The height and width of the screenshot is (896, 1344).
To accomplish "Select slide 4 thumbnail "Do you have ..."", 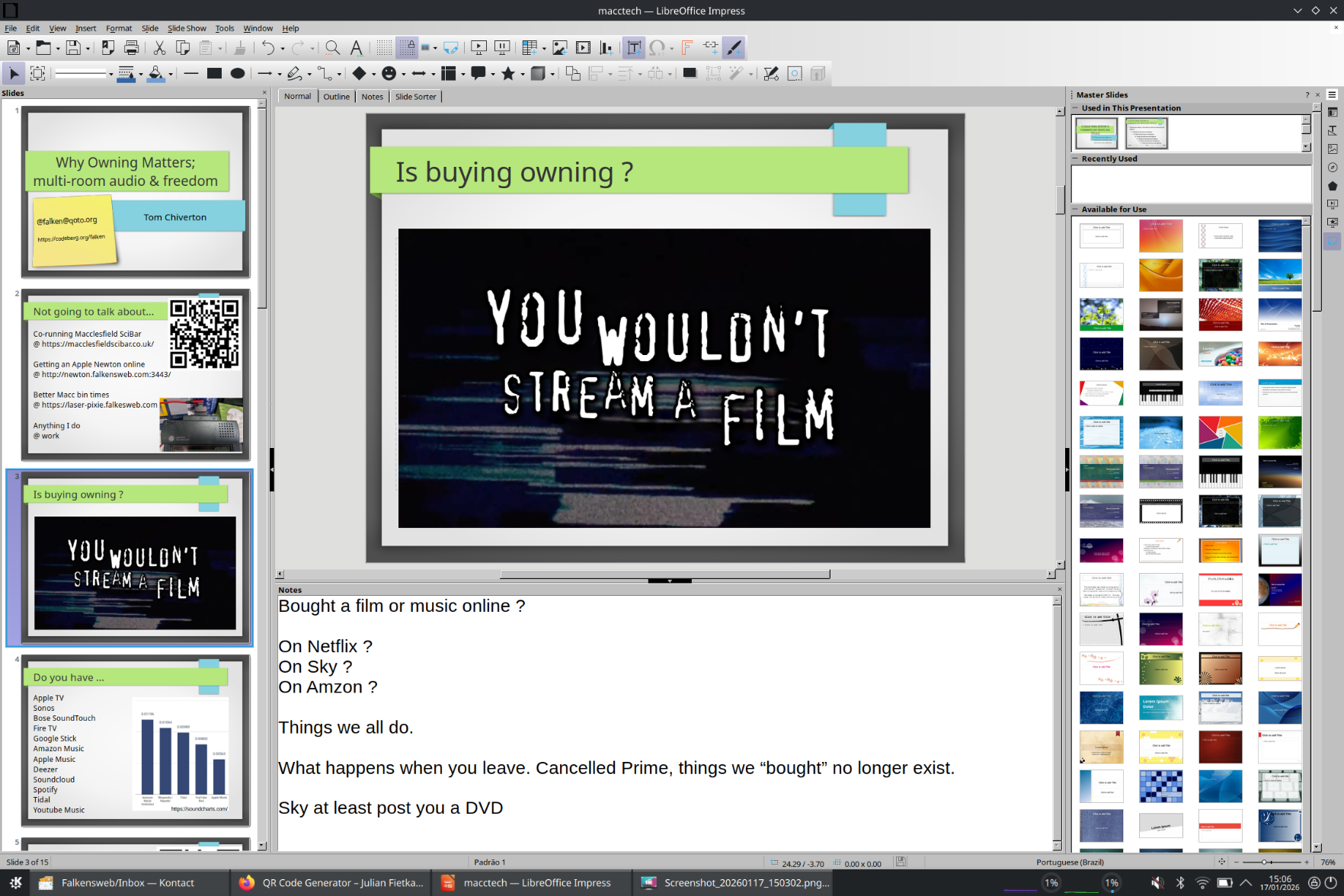I will click(x=136, y=741).
